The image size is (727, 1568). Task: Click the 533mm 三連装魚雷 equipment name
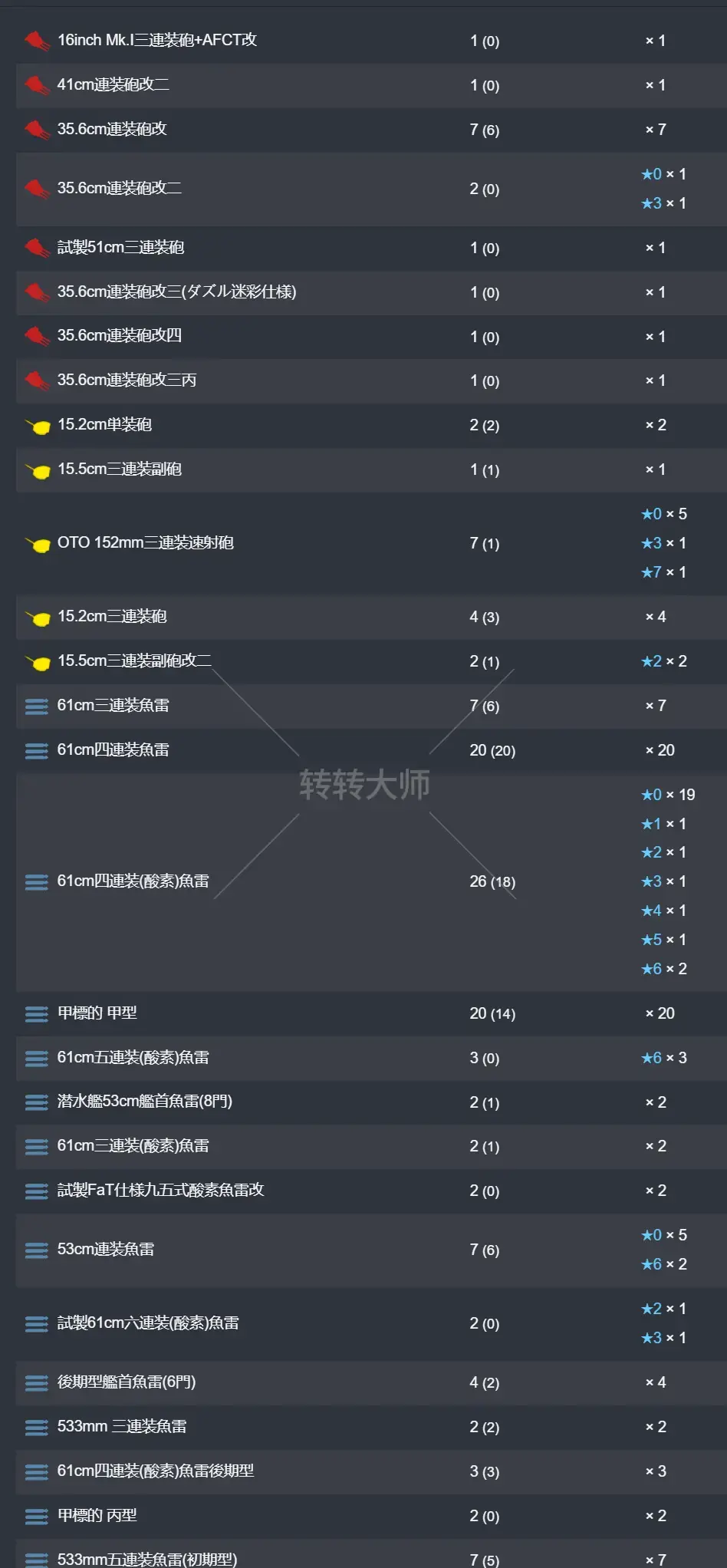coord(122,1426)
